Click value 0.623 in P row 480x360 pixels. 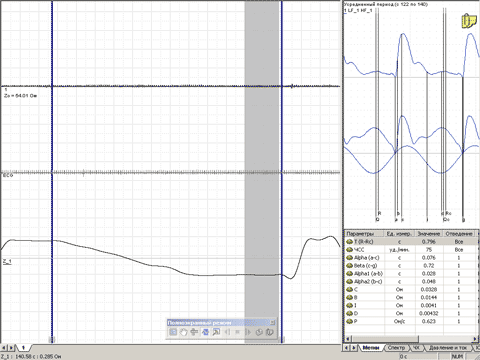(x=429, y=321)
